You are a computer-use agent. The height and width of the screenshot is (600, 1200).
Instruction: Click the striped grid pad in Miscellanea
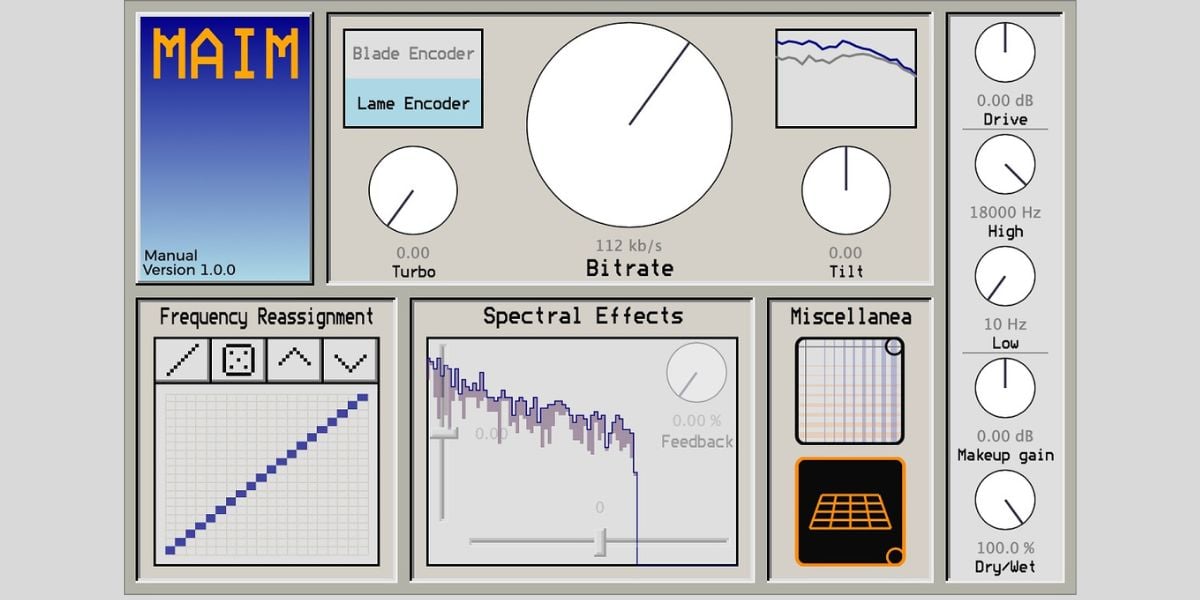point(850,391)
